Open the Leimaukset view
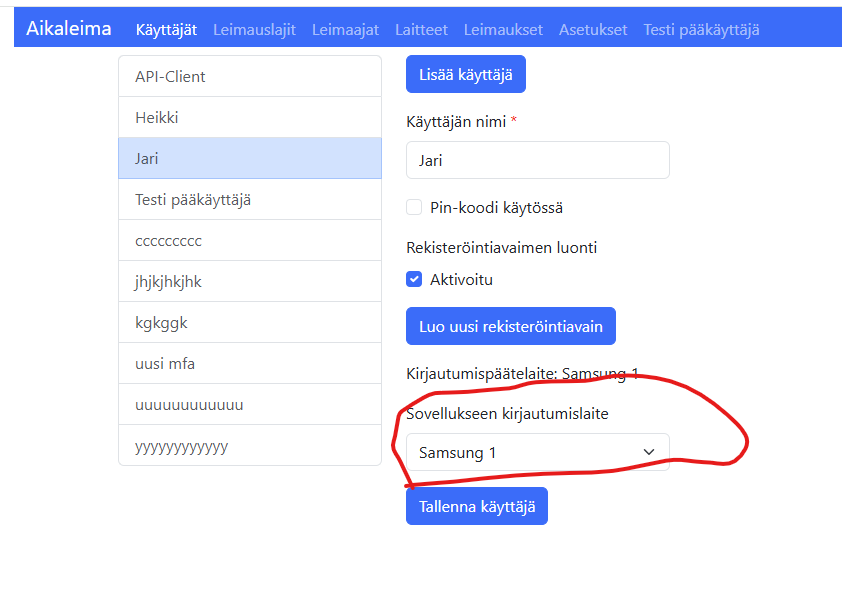842x590 pixels. 503,29
